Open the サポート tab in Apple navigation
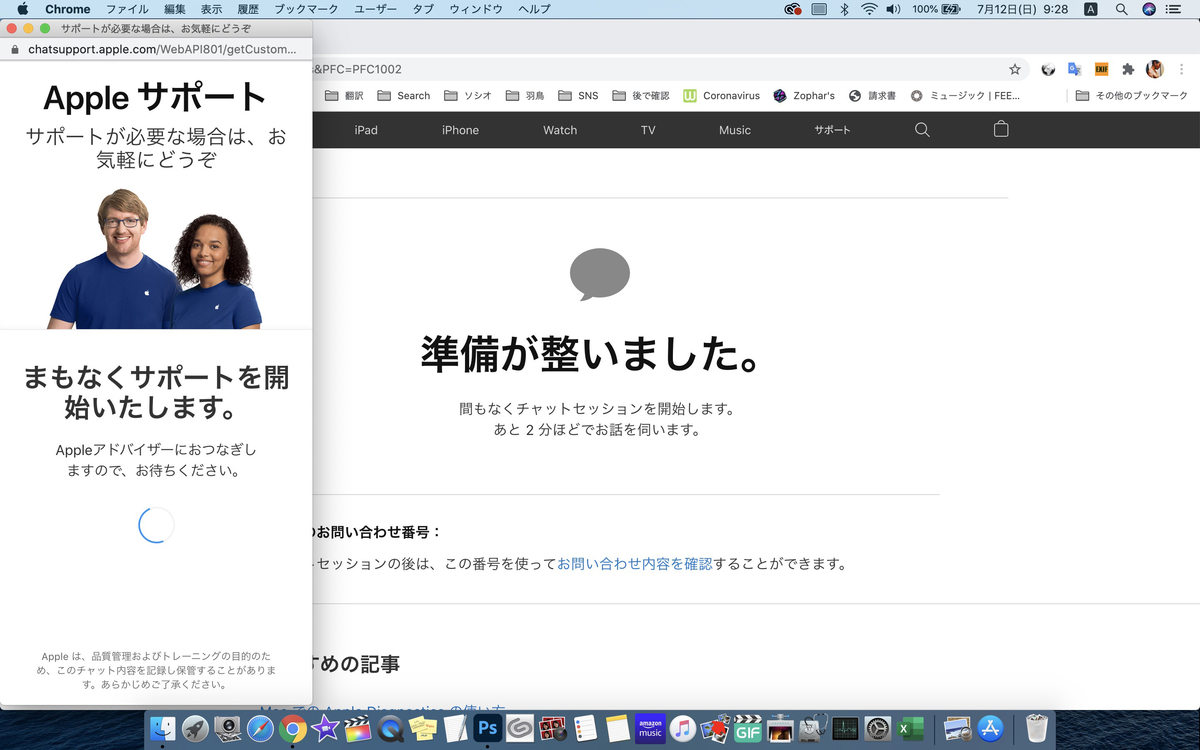 (832, 130)
